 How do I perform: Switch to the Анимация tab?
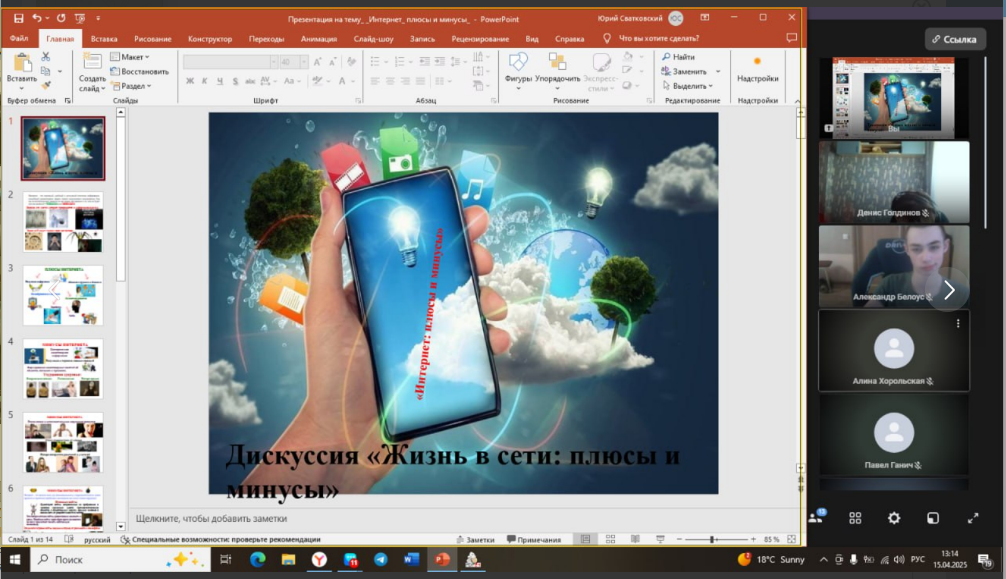(x=319, y=39)
